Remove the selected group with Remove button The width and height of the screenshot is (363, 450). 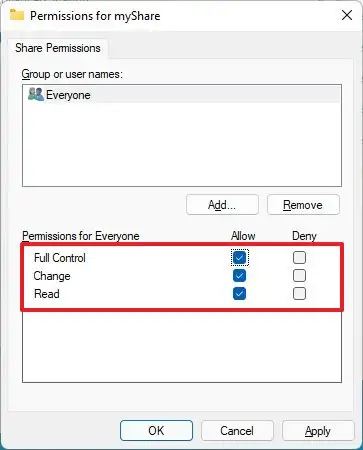pyautogui.click(x=303, y=205)
